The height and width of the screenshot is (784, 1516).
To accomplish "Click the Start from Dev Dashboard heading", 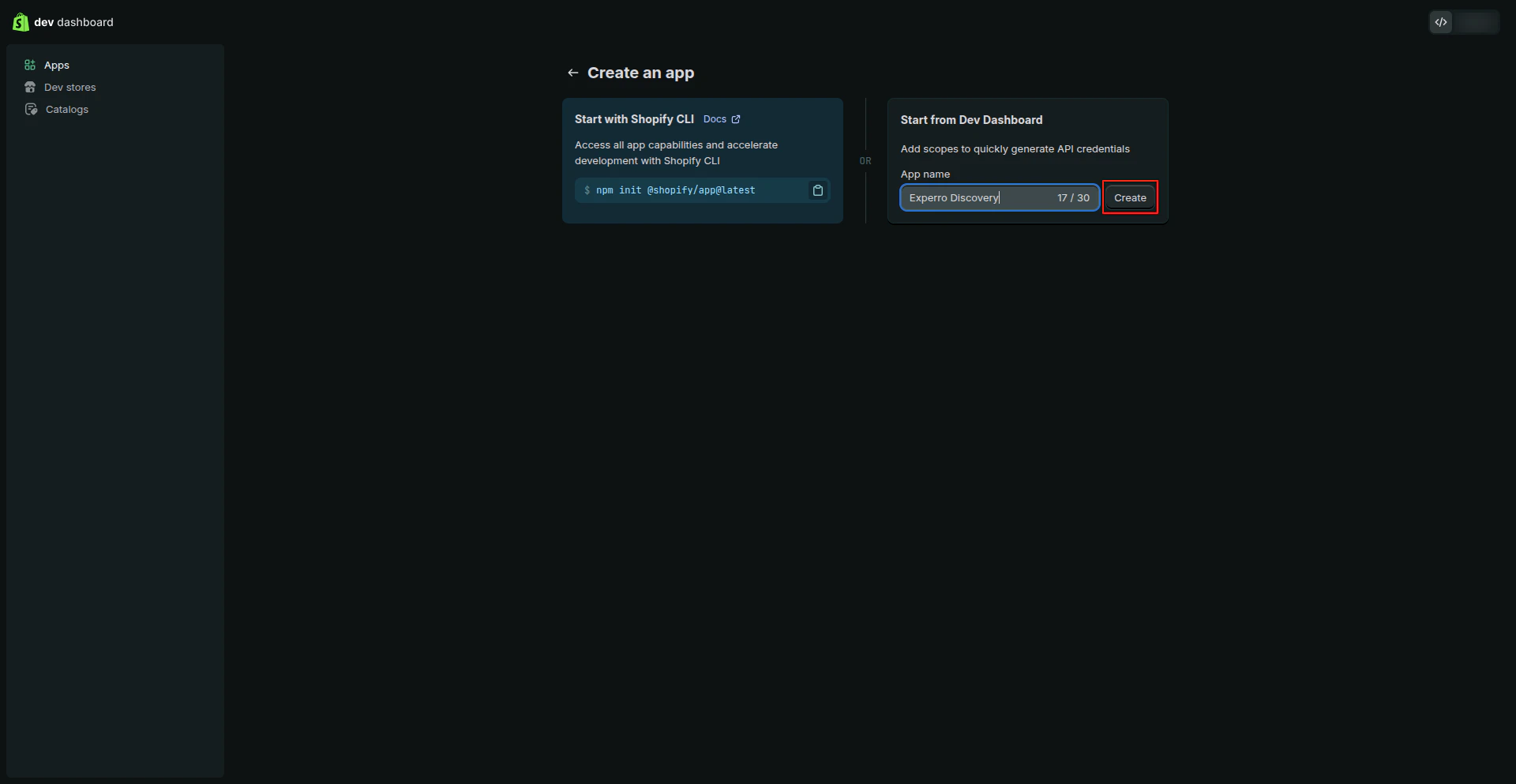I will click(x=971, y=120).
